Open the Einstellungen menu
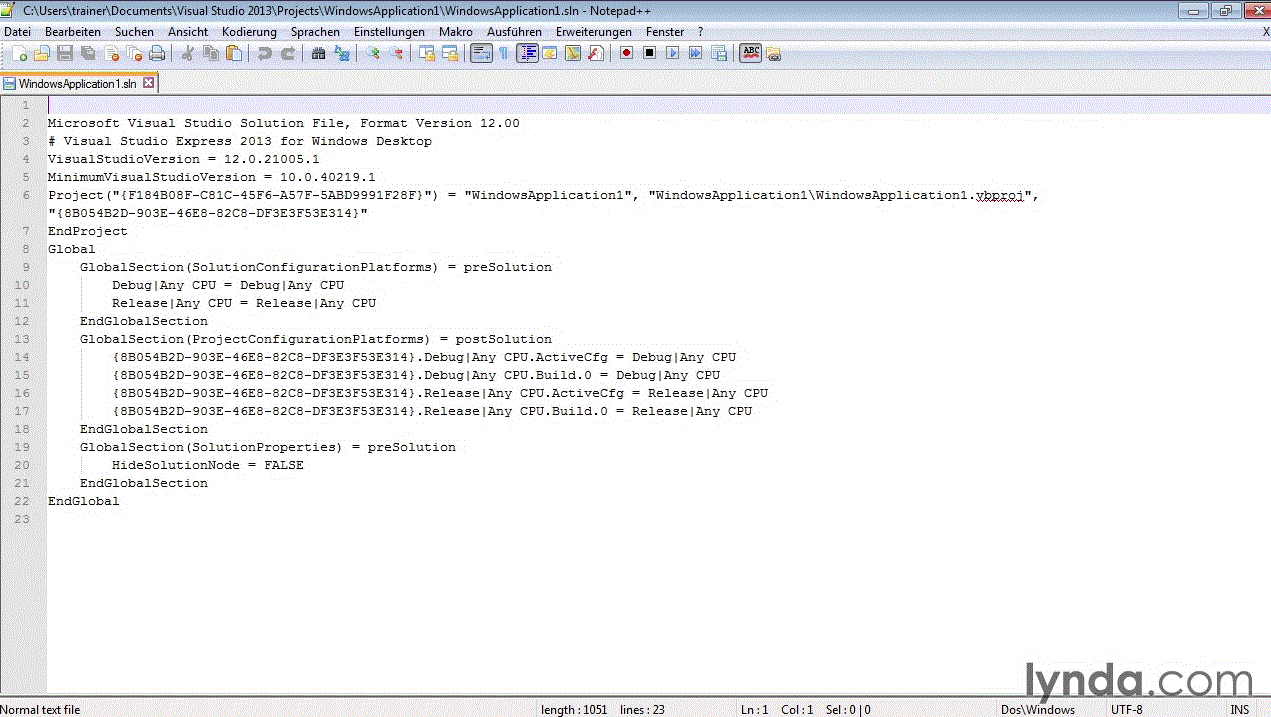Image resolution: width=1271 pixels, height=717 pixels. pyautogui.click(x=389, y=32)
